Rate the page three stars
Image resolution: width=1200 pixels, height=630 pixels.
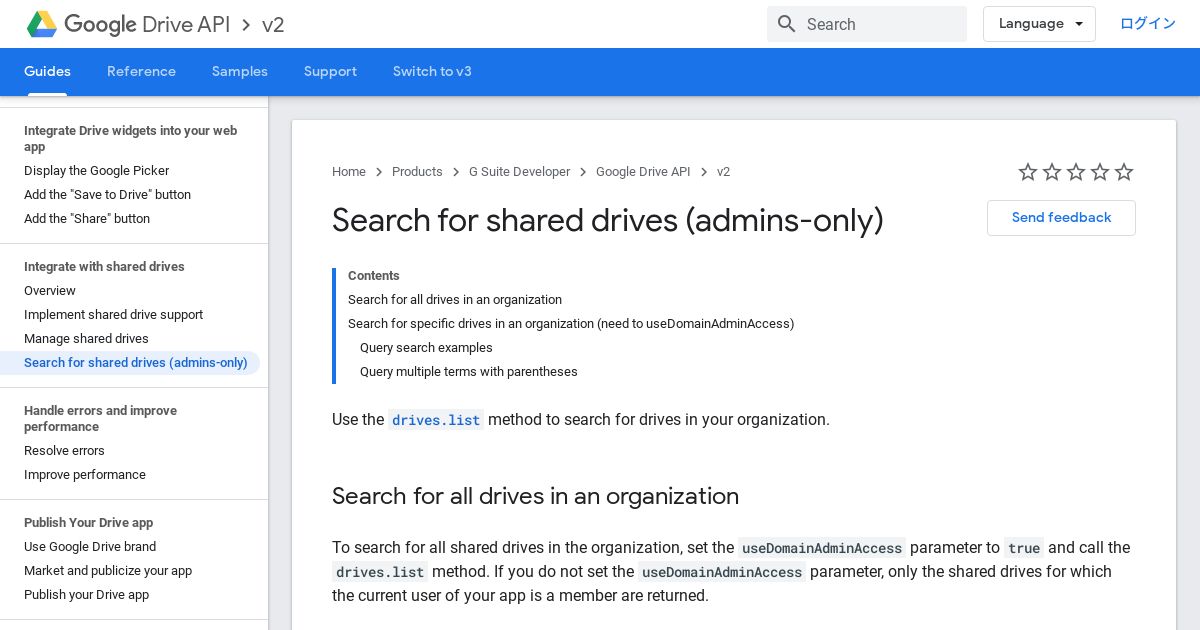pos(1076,172)
